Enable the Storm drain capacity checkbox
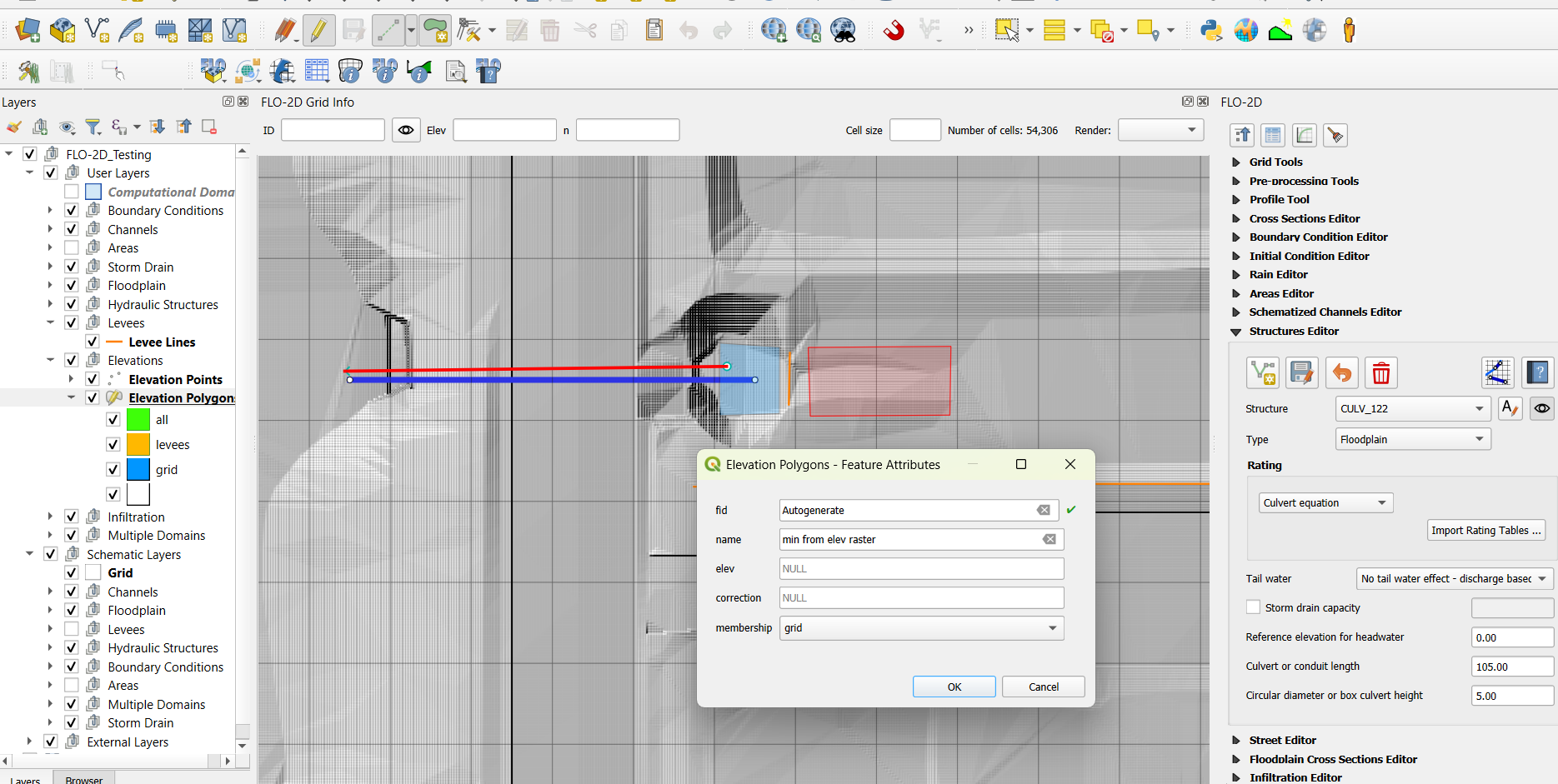Screen dimensions: 1558x784 click(x=1253, y=607)
